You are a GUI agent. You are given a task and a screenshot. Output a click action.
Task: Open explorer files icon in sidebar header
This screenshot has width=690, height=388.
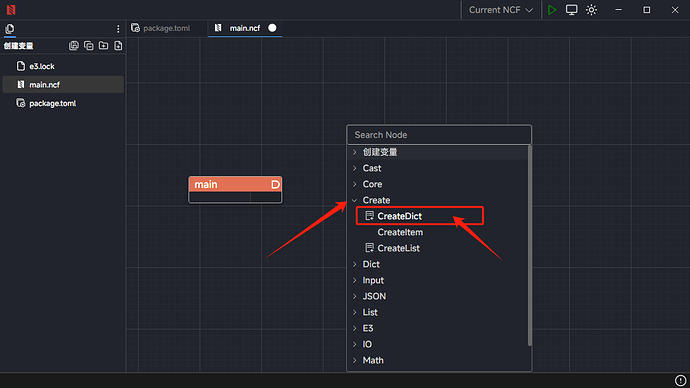coord(10,29)
